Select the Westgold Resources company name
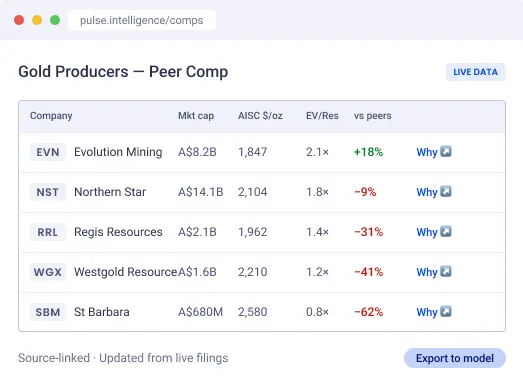523x385 pixels. [125, 272]
